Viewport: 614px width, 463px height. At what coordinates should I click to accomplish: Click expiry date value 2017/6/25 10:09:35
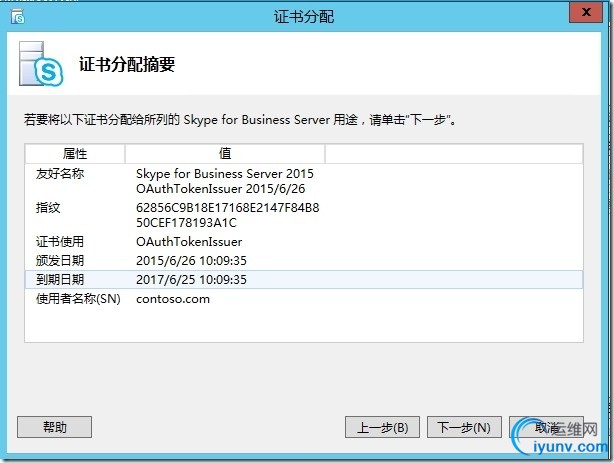[191, 280]
